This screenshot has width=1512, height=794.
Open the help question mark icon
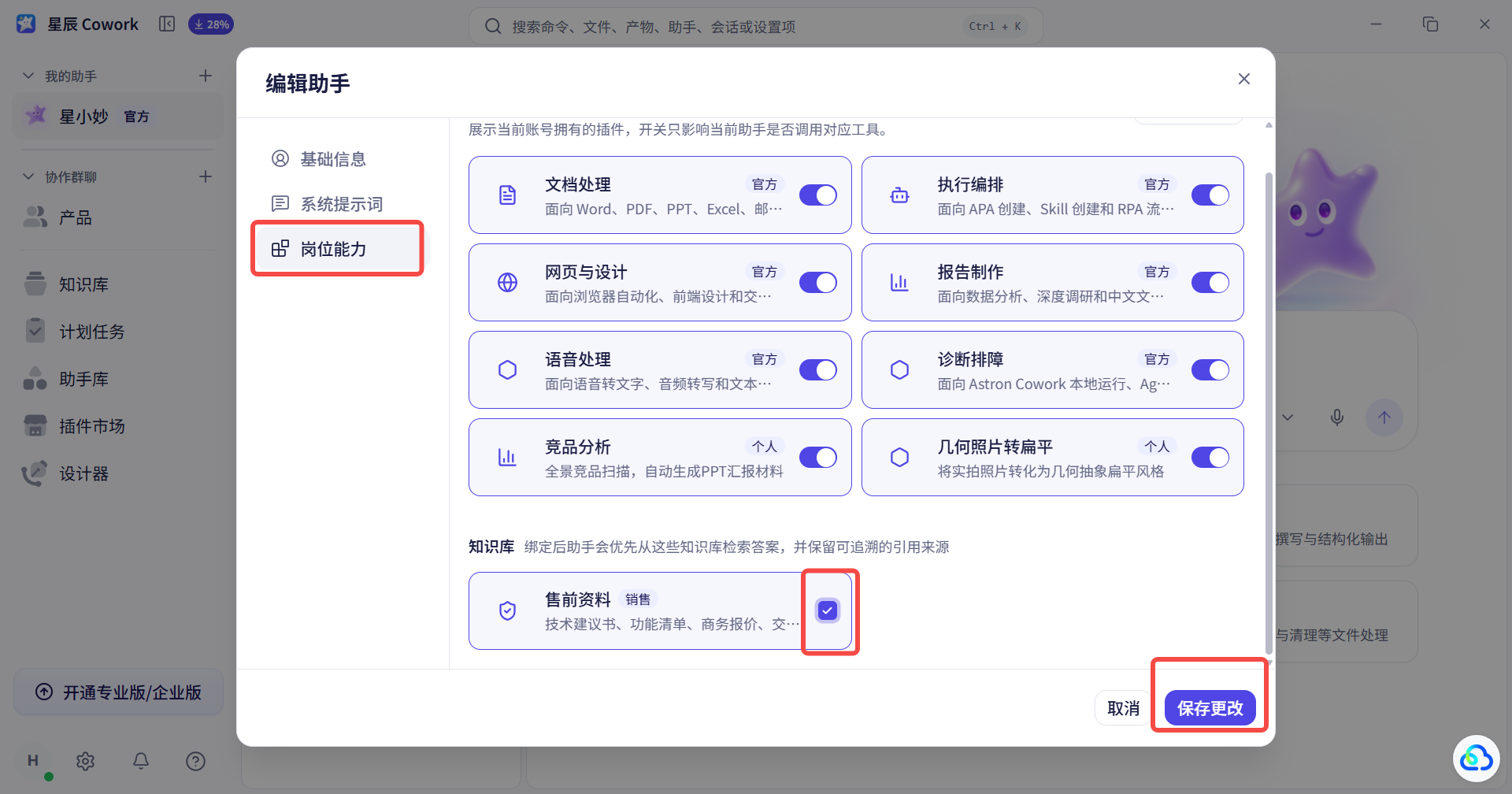195,761
